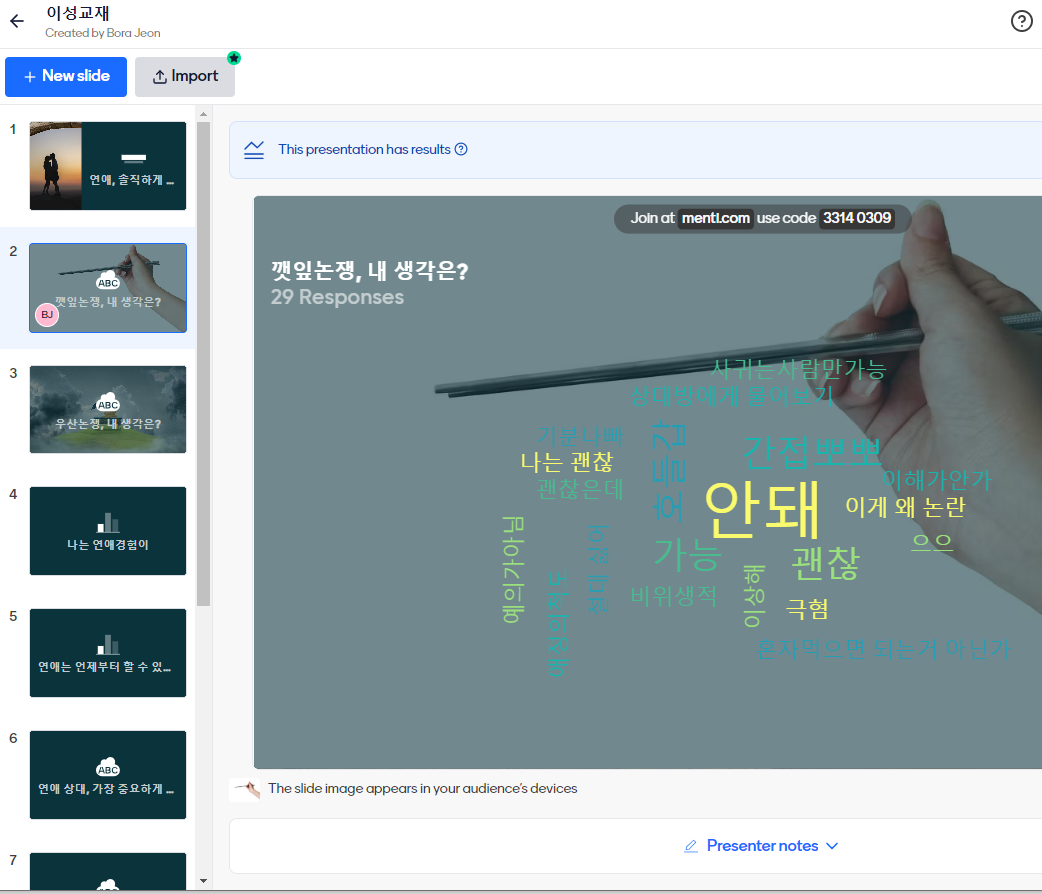Click the slide title 깻잎논쟁, 내 생각은?

point(369,270)
